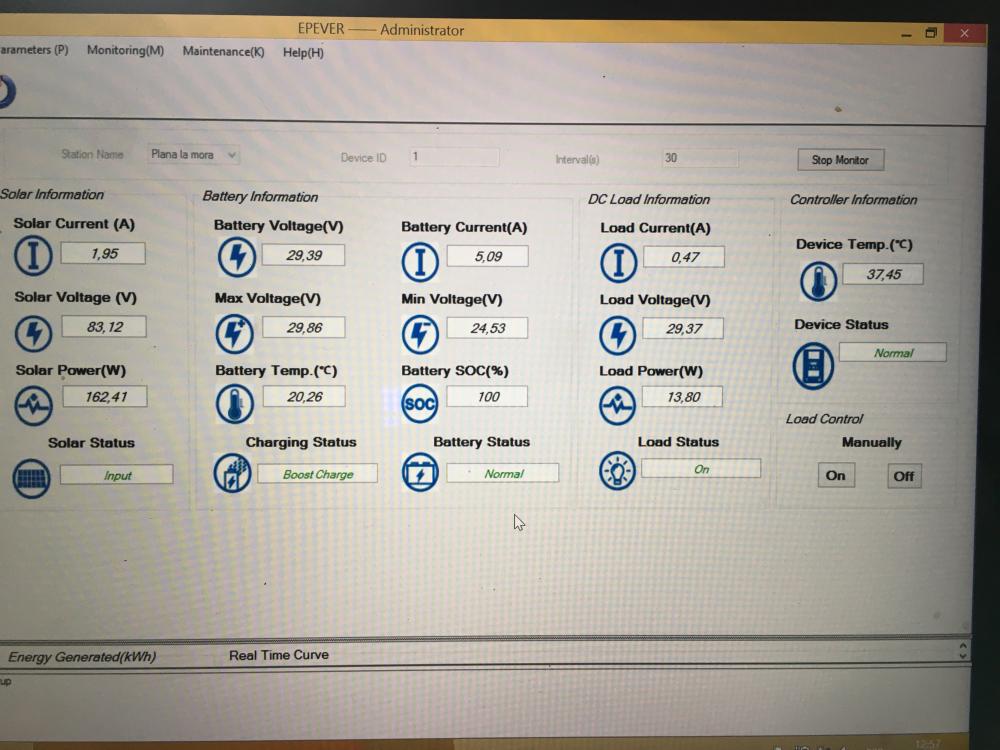Open the Parameters menu
This screenshot has width=1000, height=750.
coord(34,49)
